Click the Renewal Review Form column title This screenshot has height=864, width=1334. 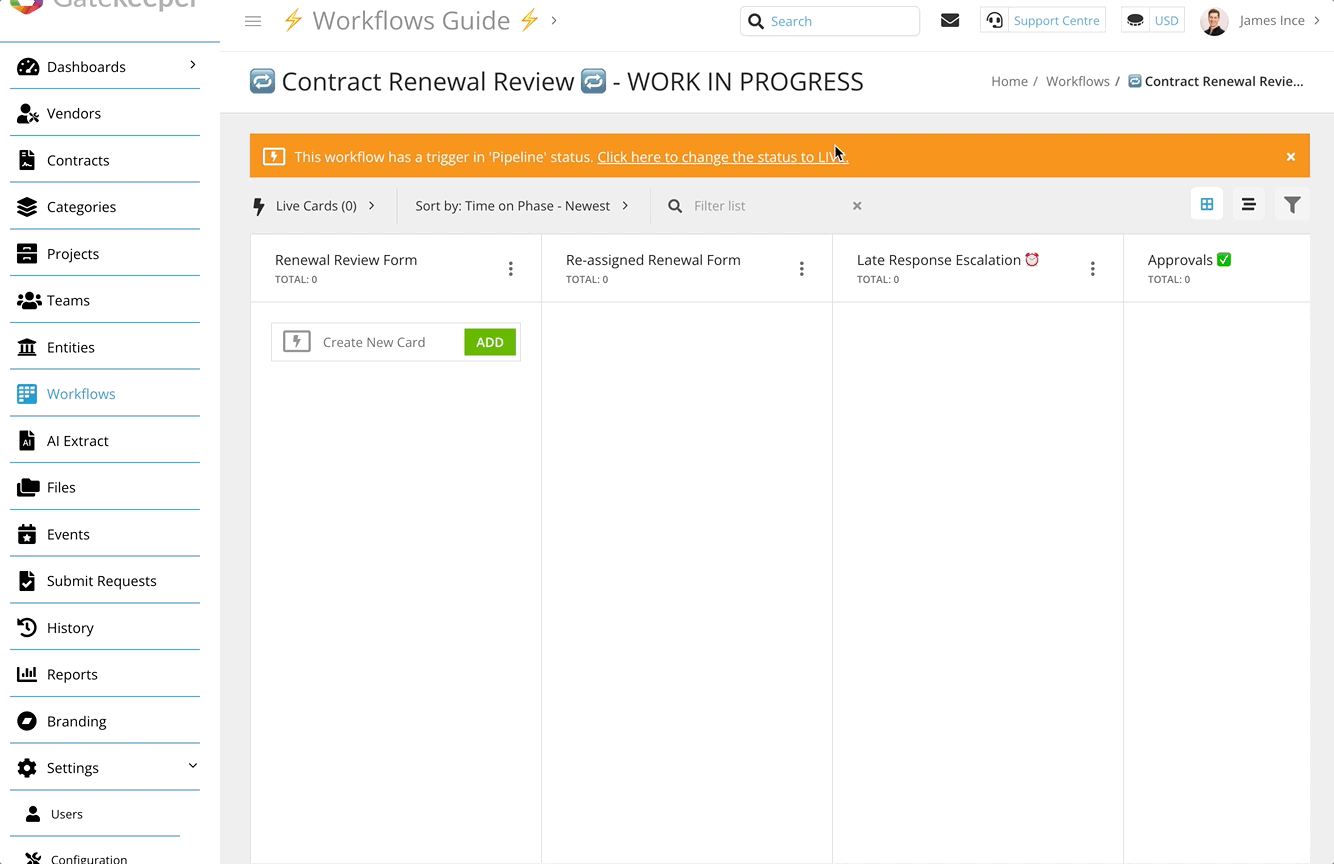pyautogui.click(x=346, y=260)
